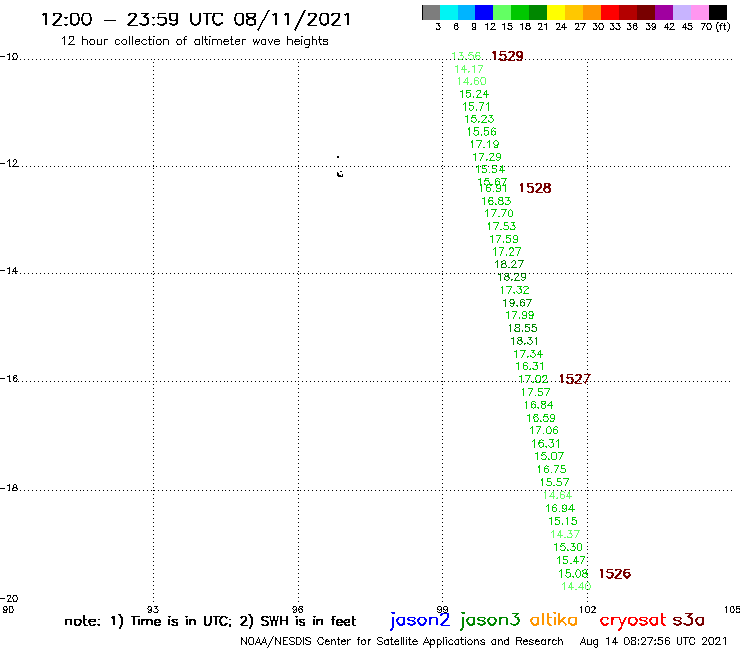Click the 15.07 wave height value
Viewport: 740px width, 650px height.
(x=549, y=456)
